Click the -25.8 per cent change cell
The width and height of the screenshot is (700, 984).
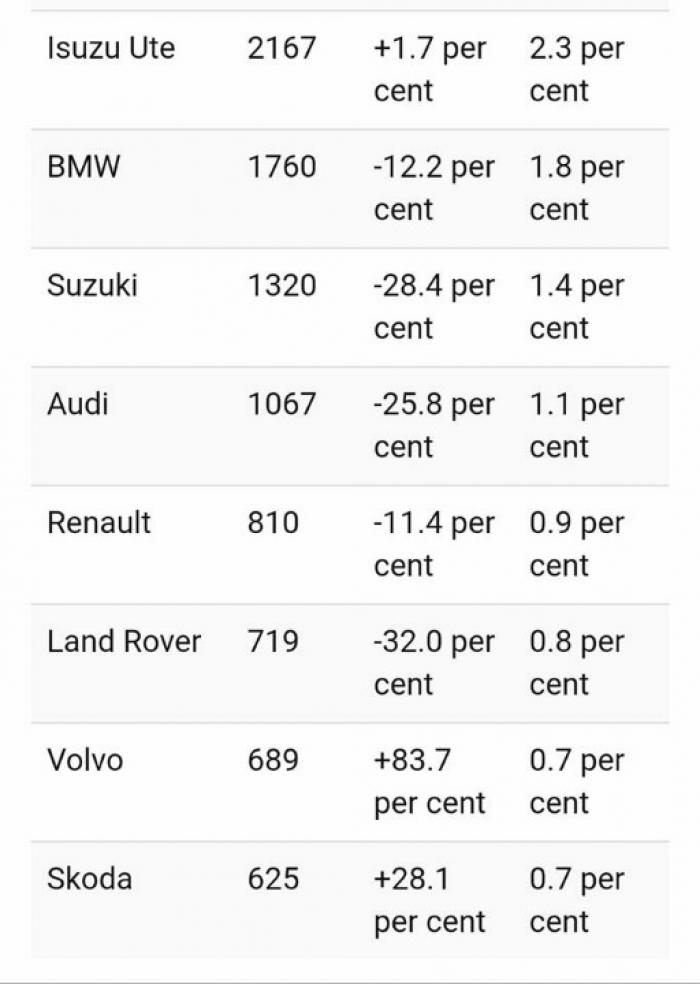(434, 425)
